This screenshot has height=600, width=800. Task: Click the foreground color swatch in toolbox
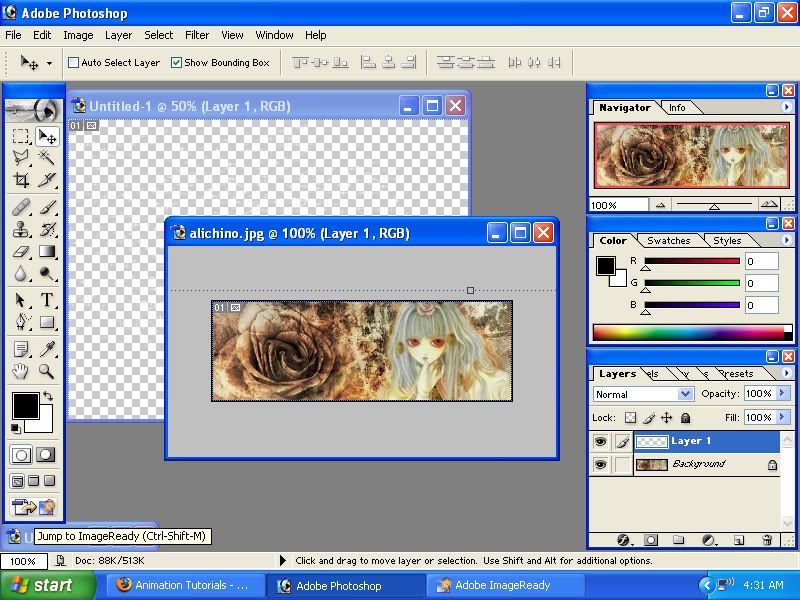(25, 406)
